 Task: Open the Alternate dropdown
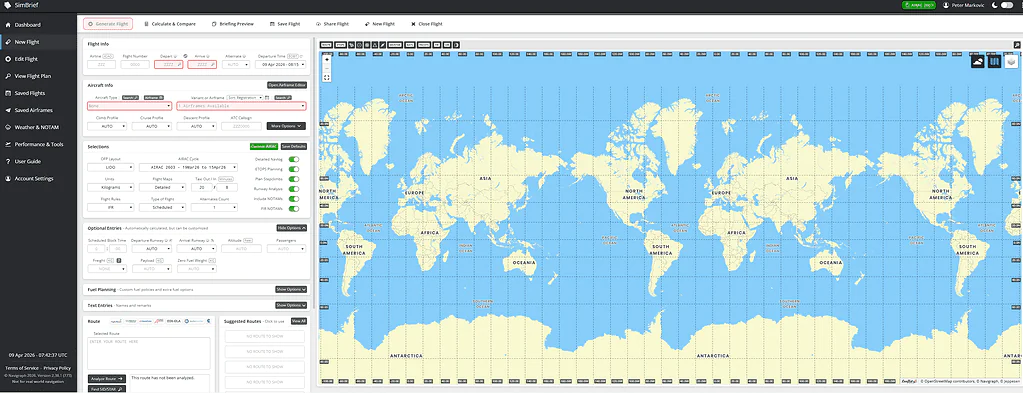pyautogui.click(x=236, y=65)
